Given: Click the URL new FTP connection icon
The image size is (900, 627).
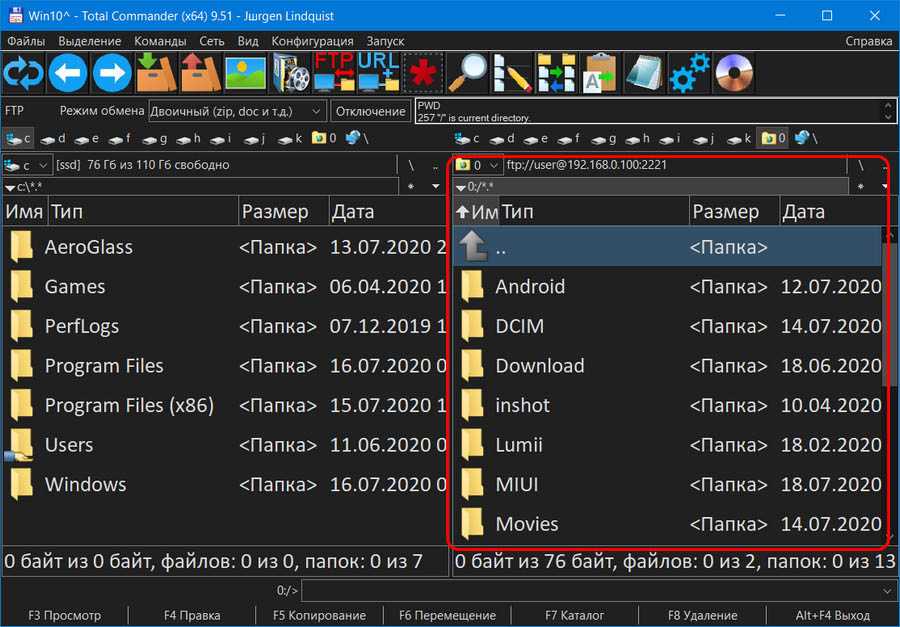Looking at the screenshot, I should point(378,73).
